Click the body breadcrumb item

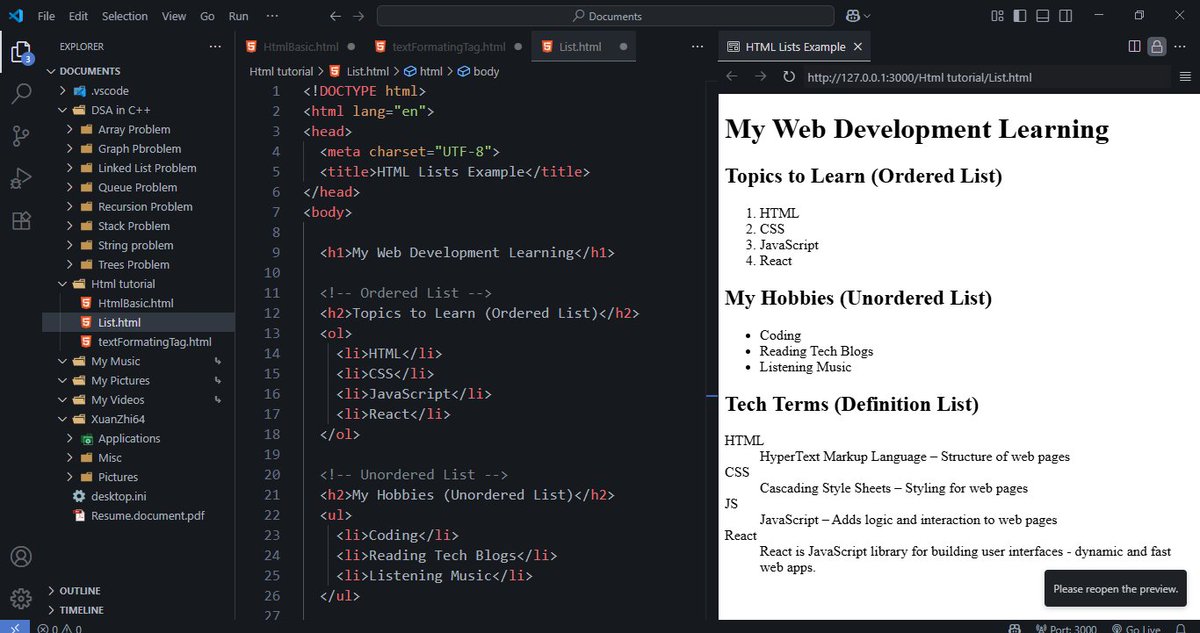click(478, 71)
